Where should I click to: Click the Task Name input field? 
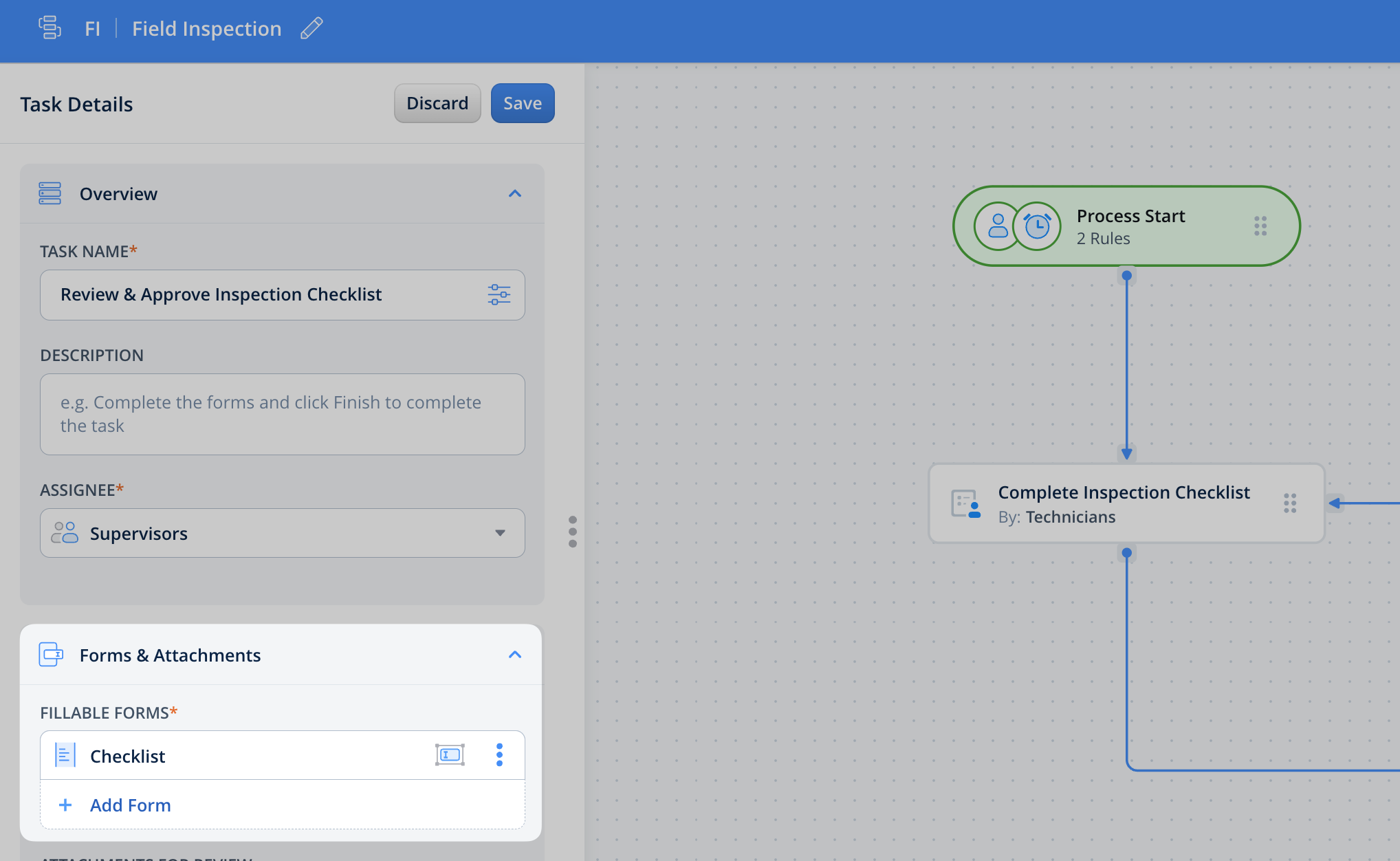pos(261,294)
